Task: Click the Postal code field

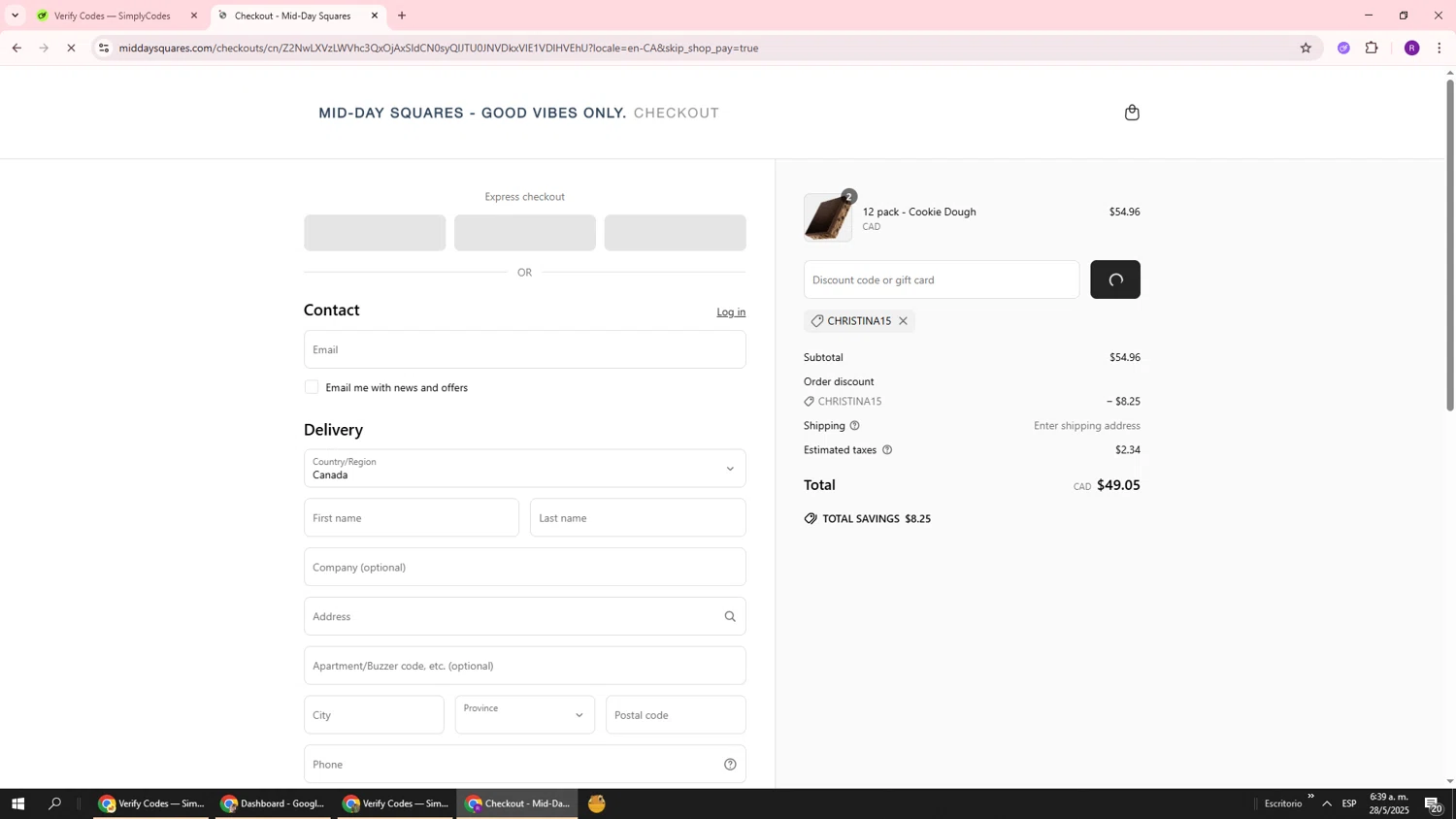Action: tap(676, 715)
